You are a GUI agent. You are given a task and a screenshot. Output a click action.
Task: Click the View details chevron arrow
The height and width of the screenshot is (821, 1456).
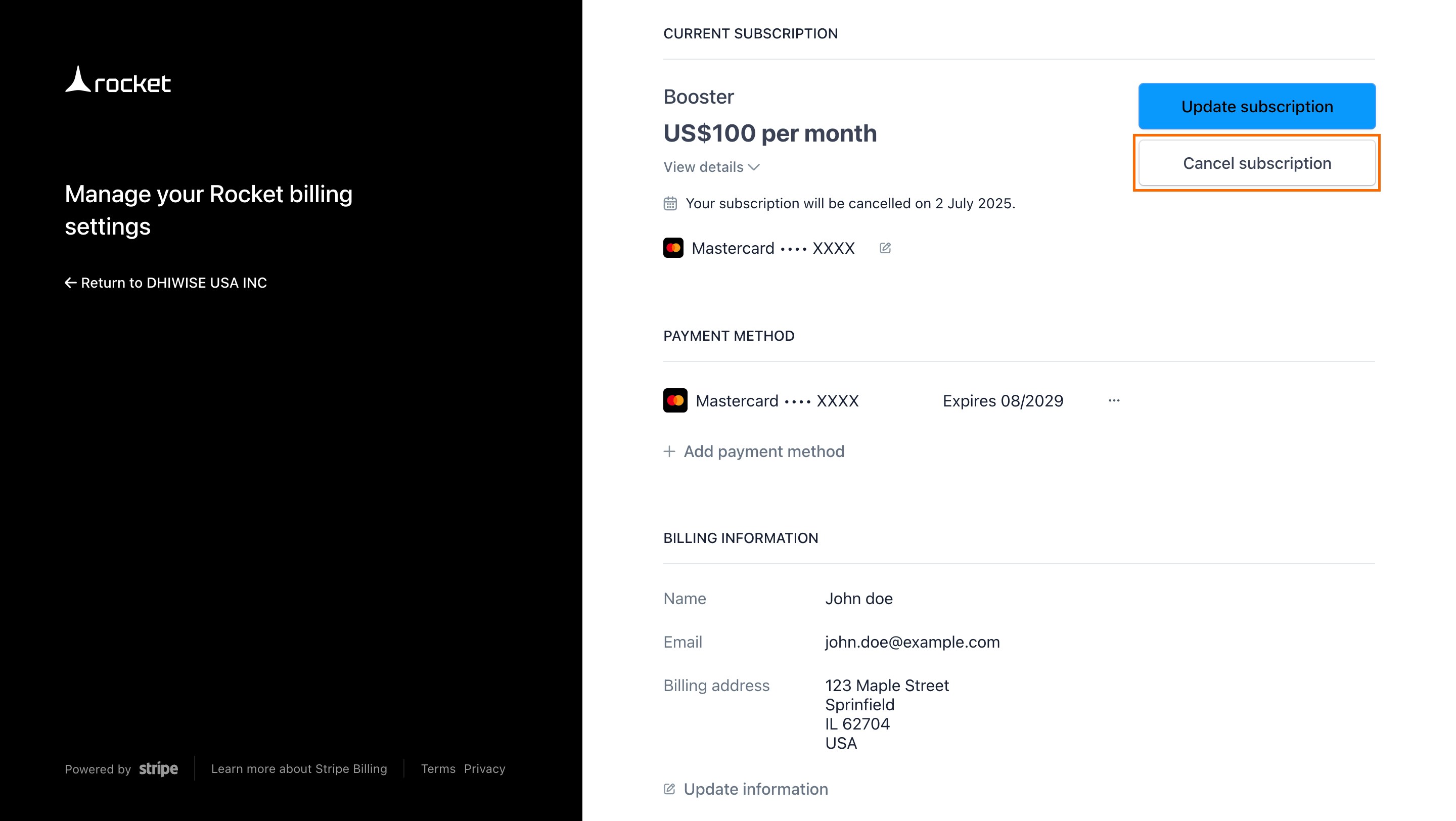[753, 167]
